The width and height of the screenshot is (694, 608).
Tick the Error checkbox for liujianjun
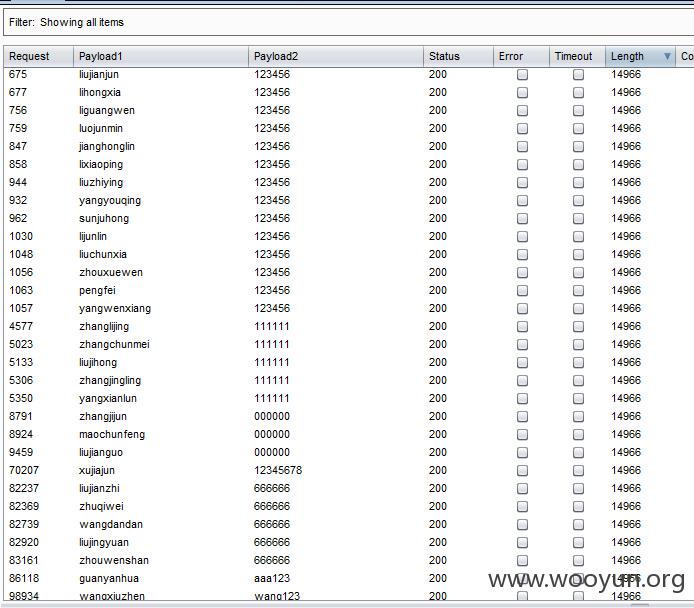[x=522, y=74]
